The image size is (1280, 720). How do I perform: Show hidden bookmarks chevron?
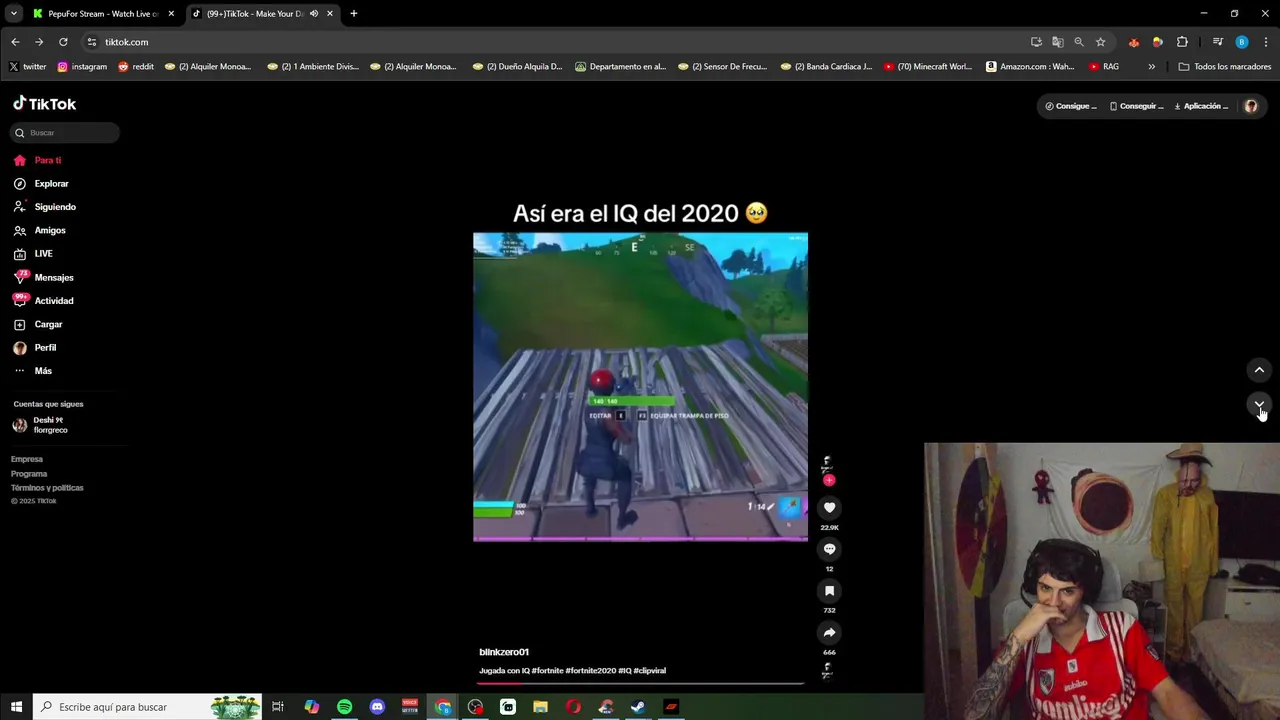[1151, 67]
